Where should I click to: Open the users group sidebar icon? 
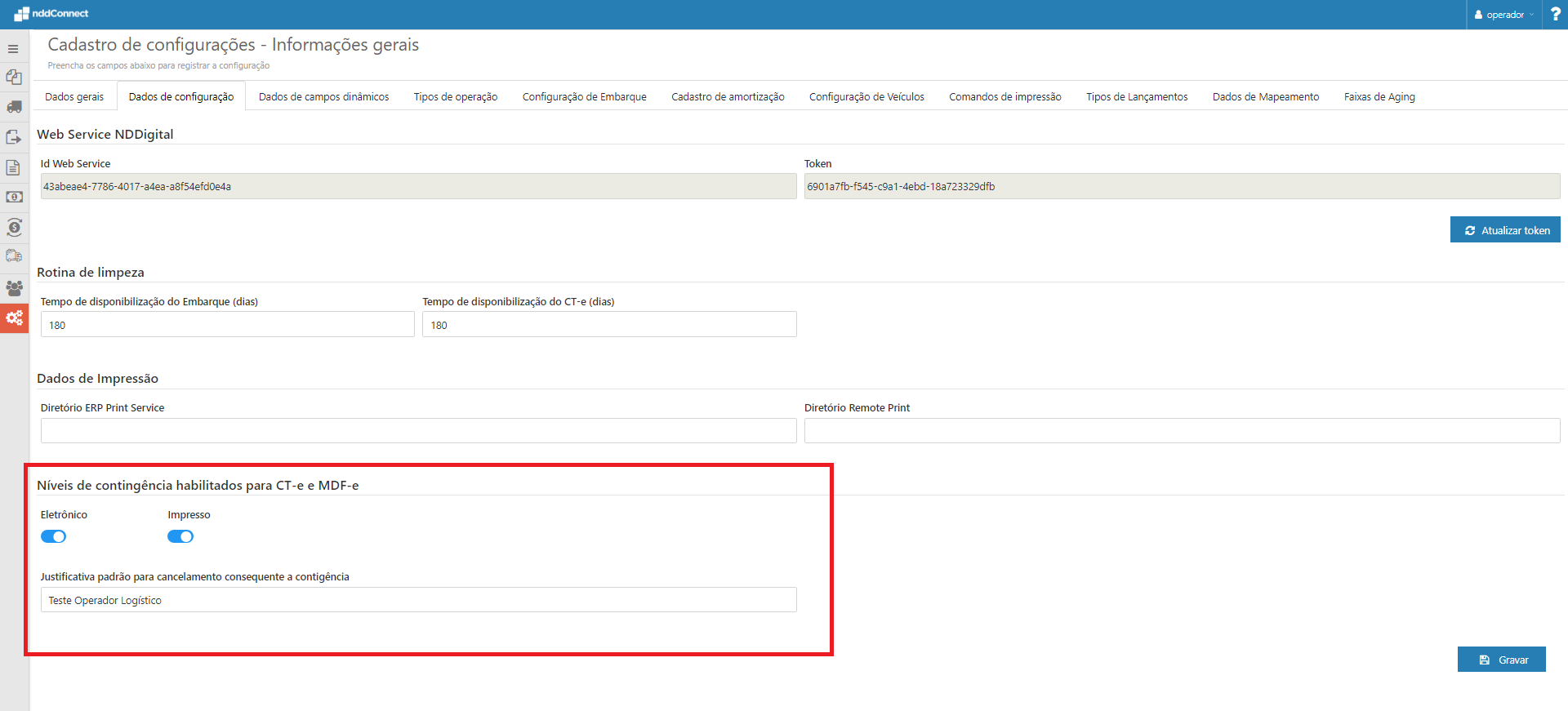coord(14,288)
